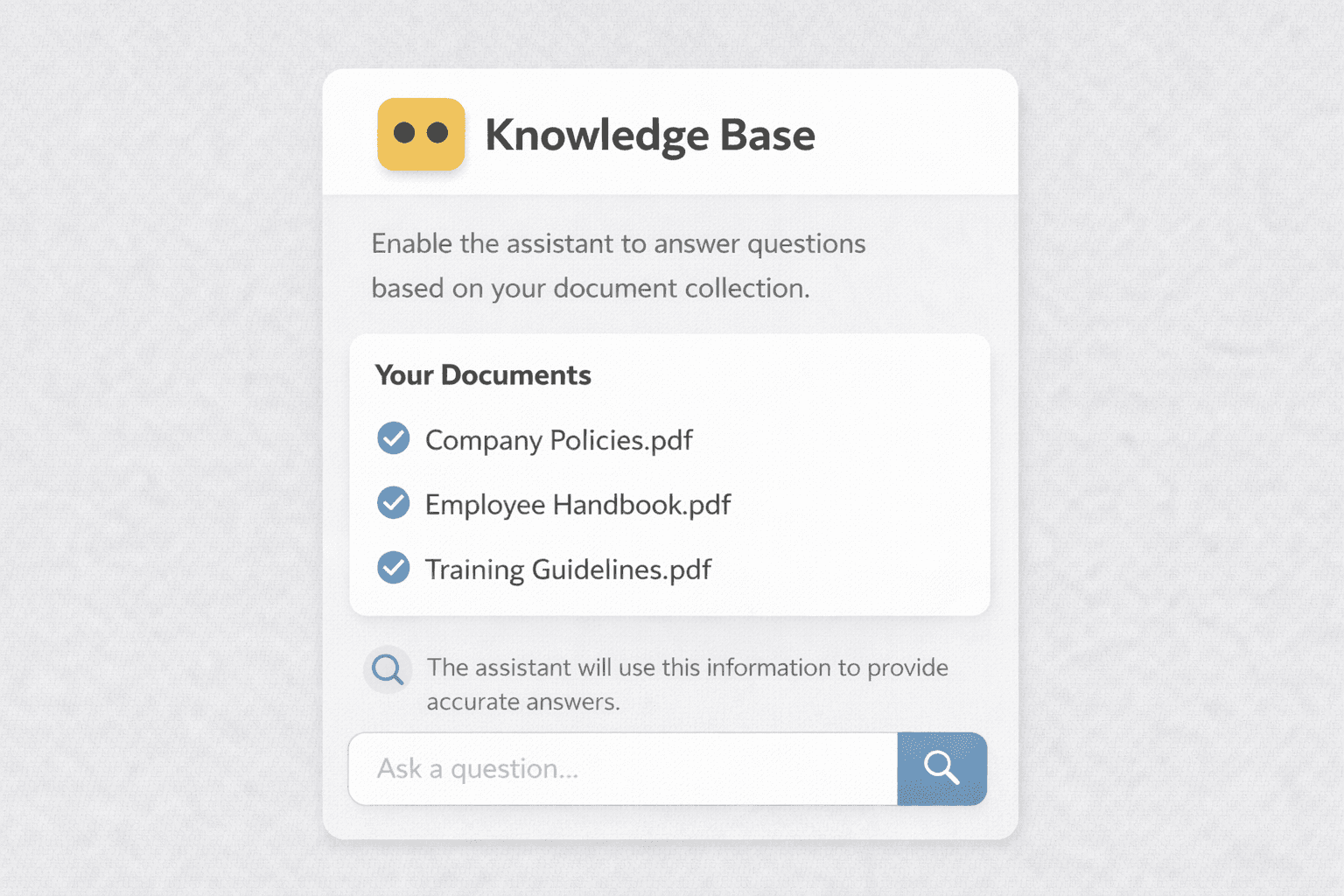The image size is (1344, 896).
Task: Select the checkmark beside Employee Handbook.pdf
Action: coord(394,503)
